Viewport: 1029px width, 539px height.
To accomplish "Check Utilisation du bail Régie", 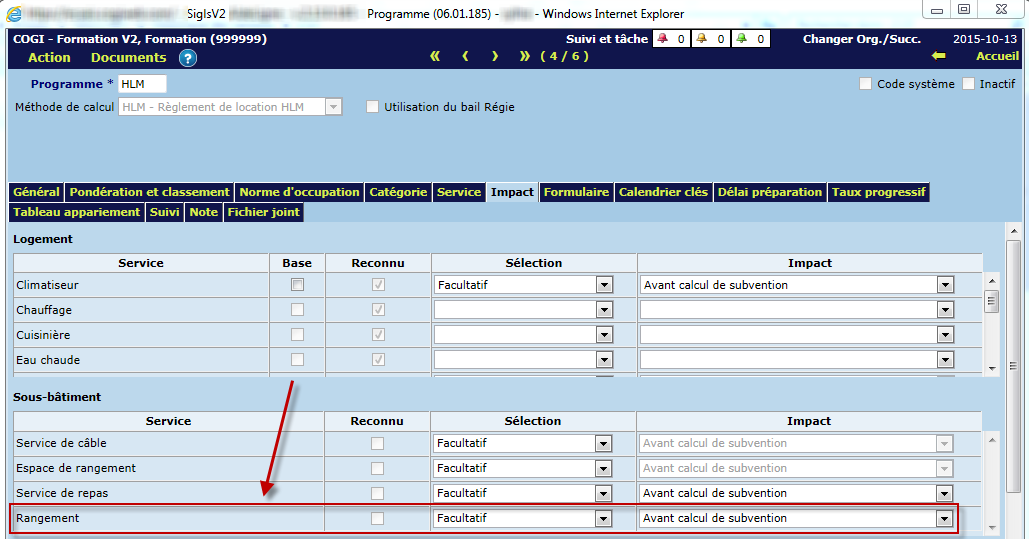I will coord(373,106).
